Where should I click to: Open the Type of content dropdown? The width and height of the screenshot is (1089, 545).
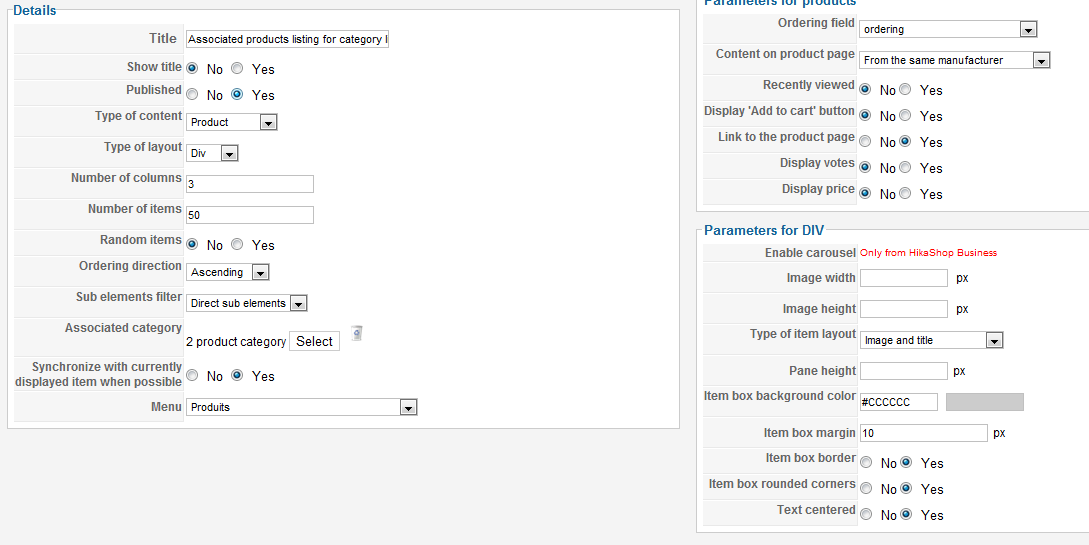click(232, 122)
